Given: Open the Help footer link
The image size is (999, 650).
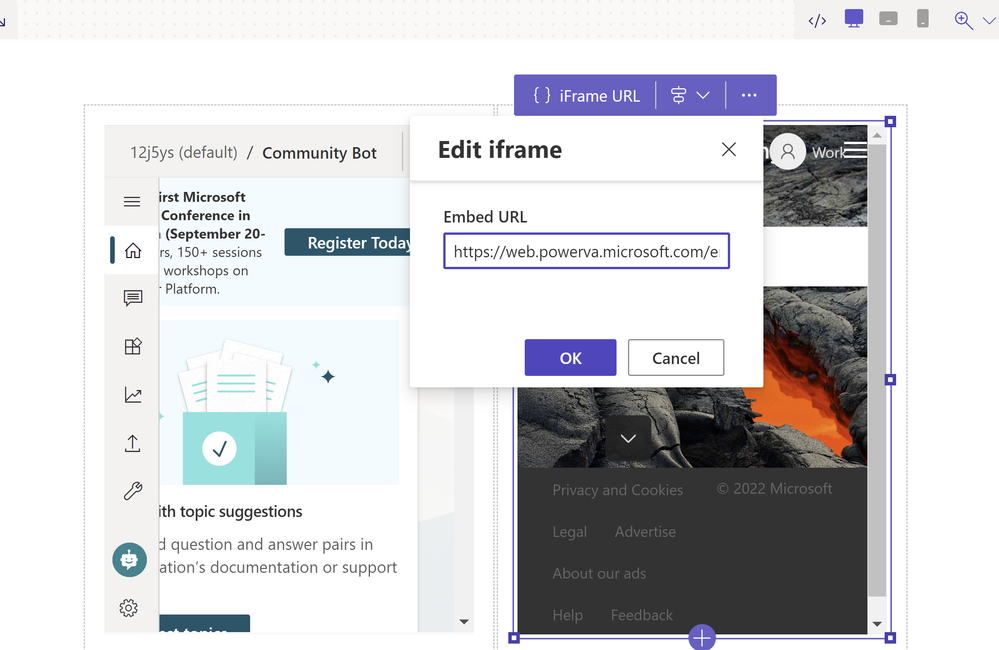Looking at the screenshot, I should coord(568,615).
